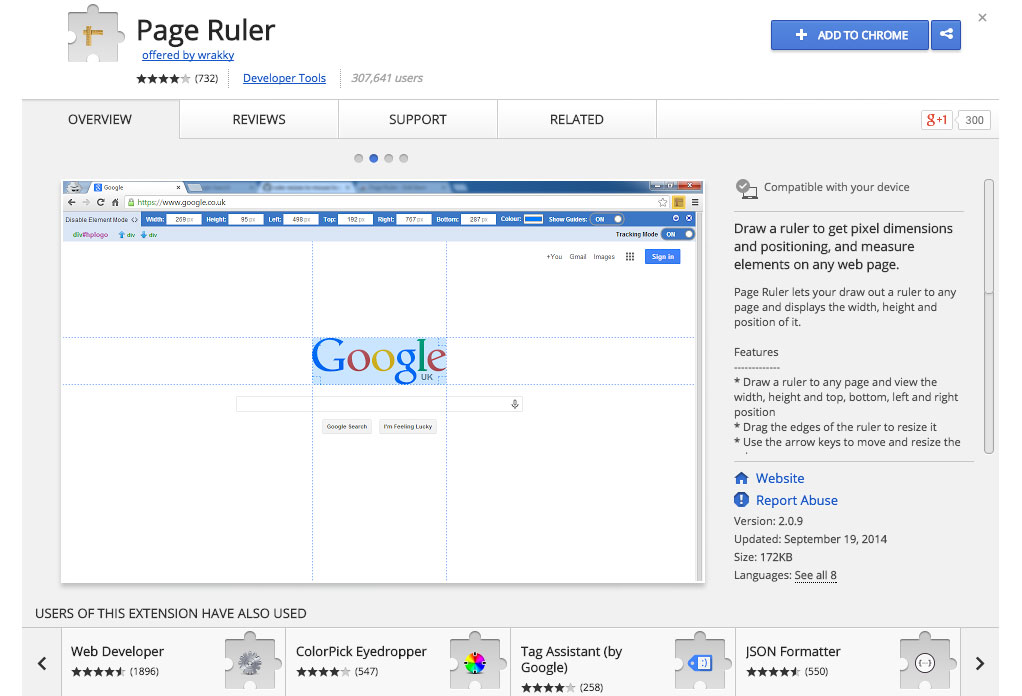Click the Report Abuse exclamation icon
The width and height of the screenshot is (1022, 696).
point(741,500)
